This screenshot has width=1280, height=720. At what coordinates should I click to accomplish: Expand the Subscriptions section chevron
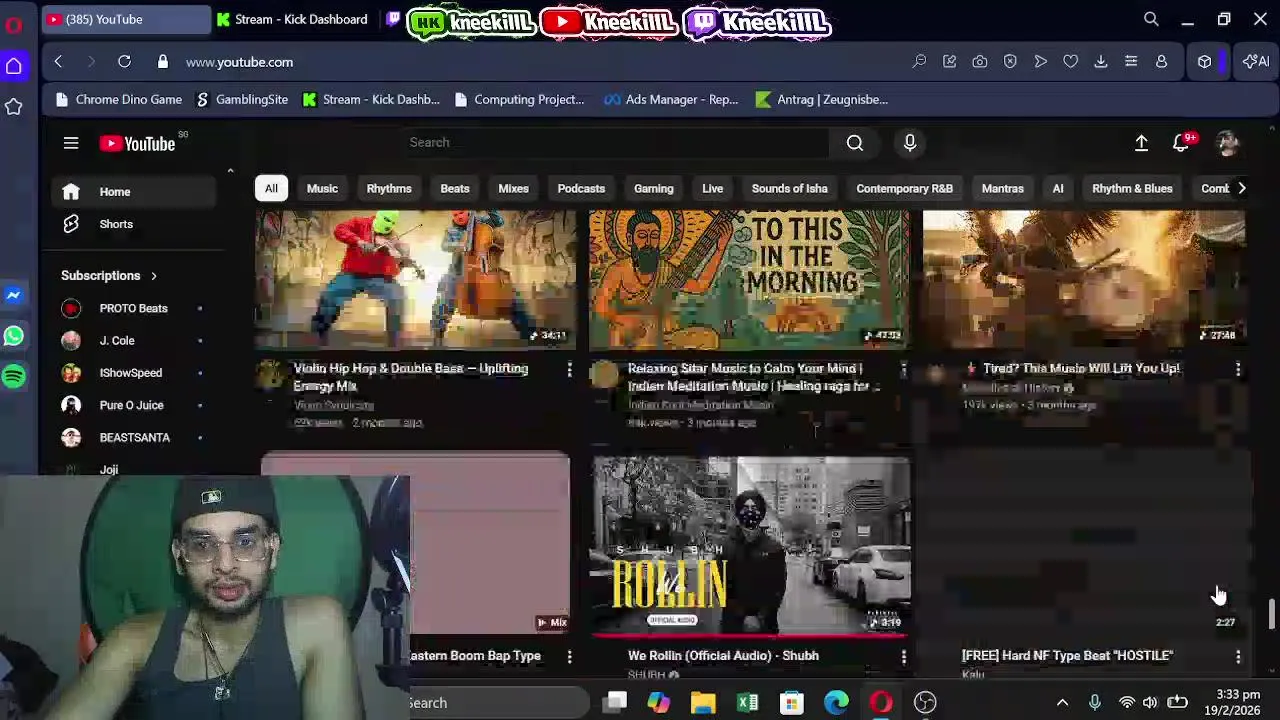154,275
